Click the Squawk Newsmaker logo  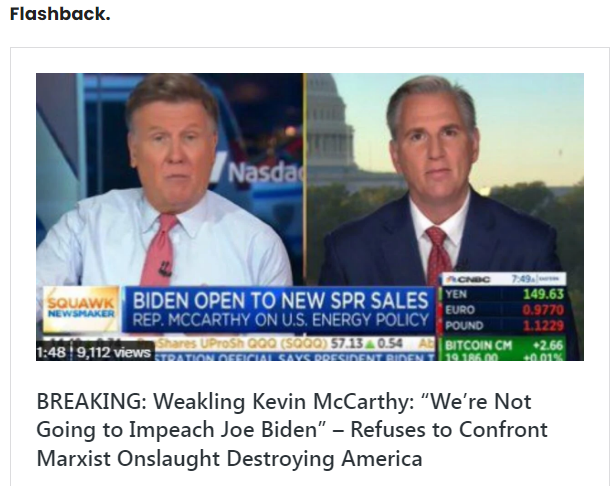click(x=81, y=309)
